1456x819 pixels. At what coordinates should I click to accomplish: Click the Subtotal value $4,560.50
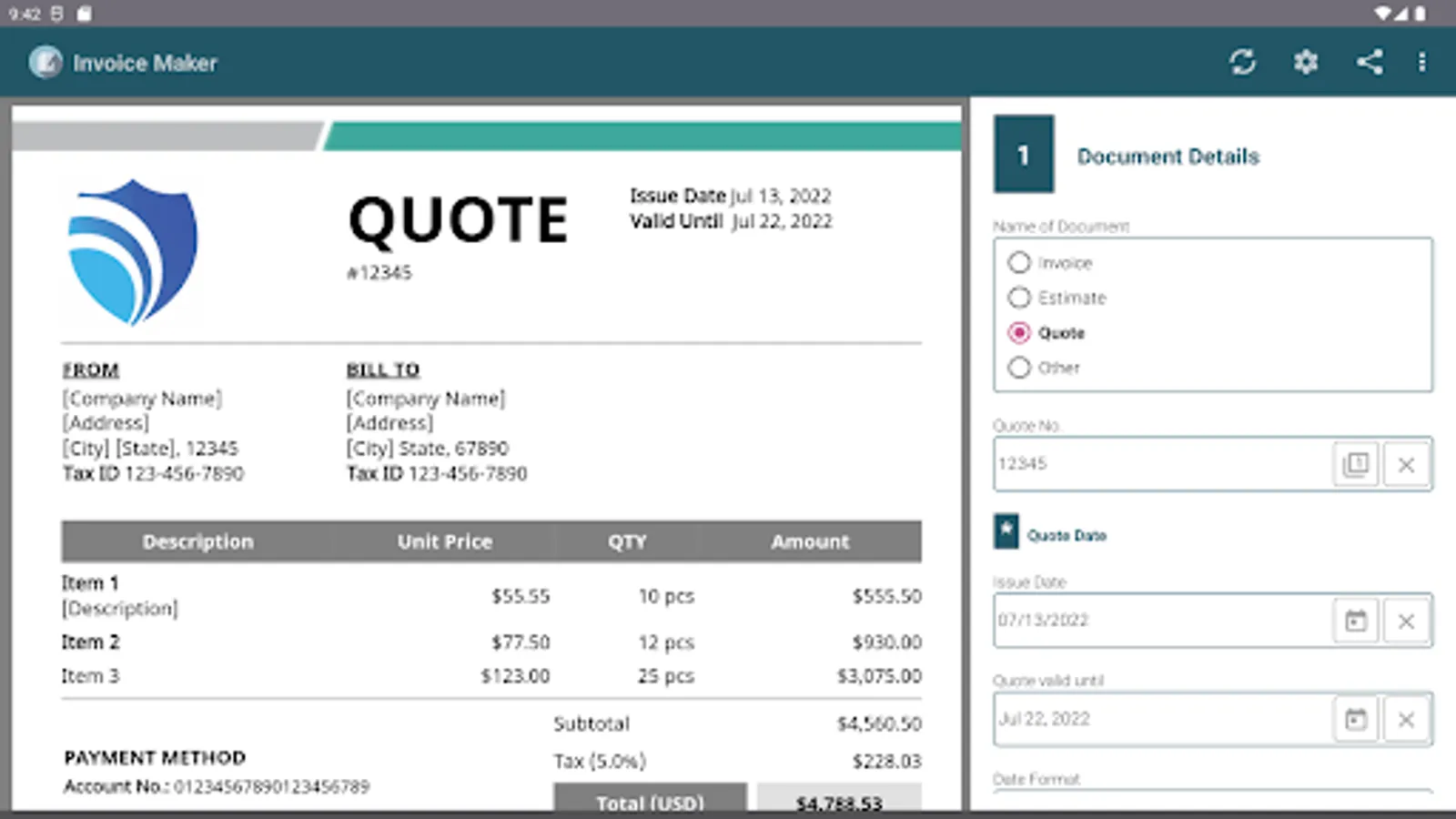click(x=879, y=724)
